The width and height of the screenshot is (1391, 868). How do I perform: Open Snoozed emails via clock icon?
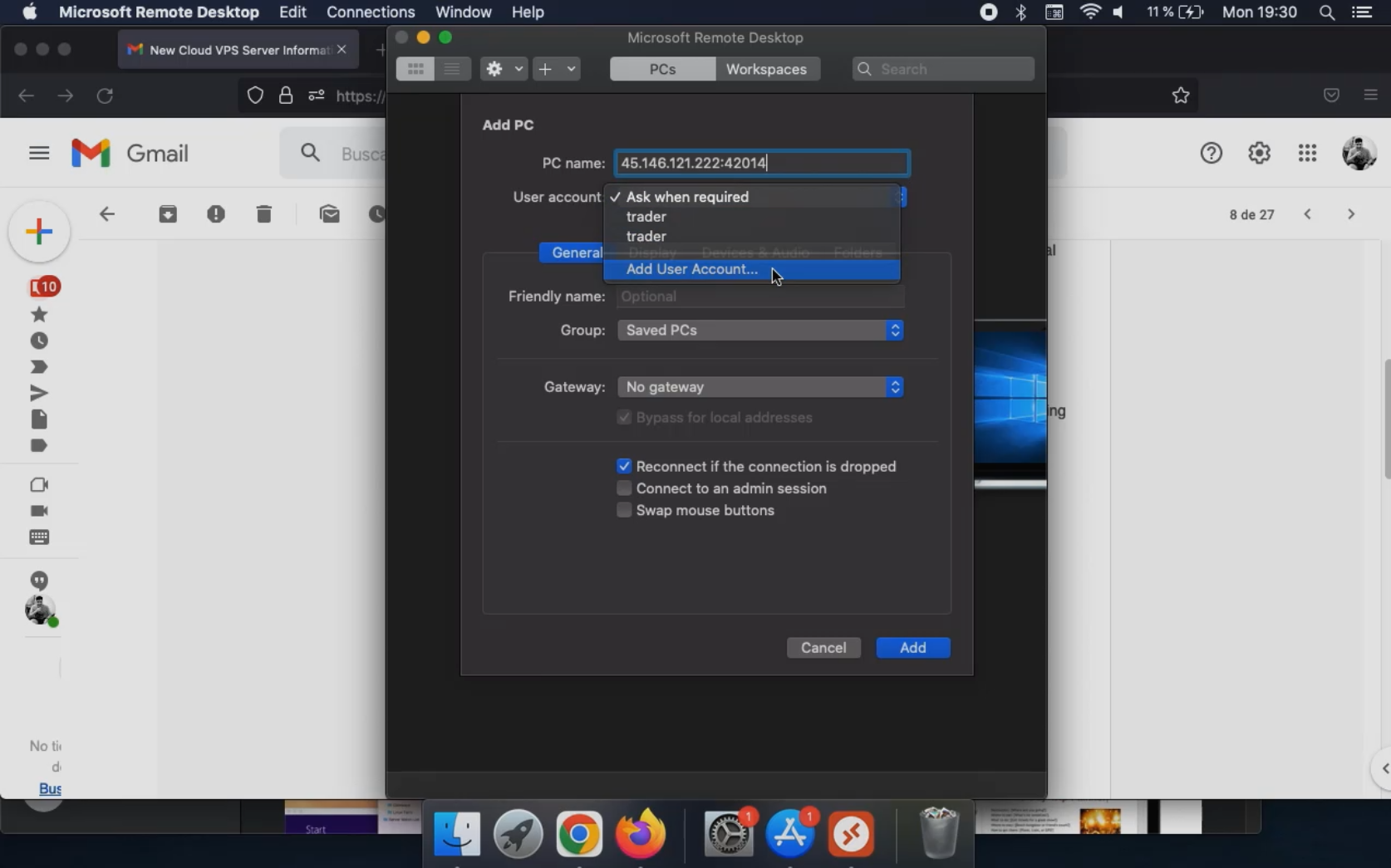[x=38, y=341]
